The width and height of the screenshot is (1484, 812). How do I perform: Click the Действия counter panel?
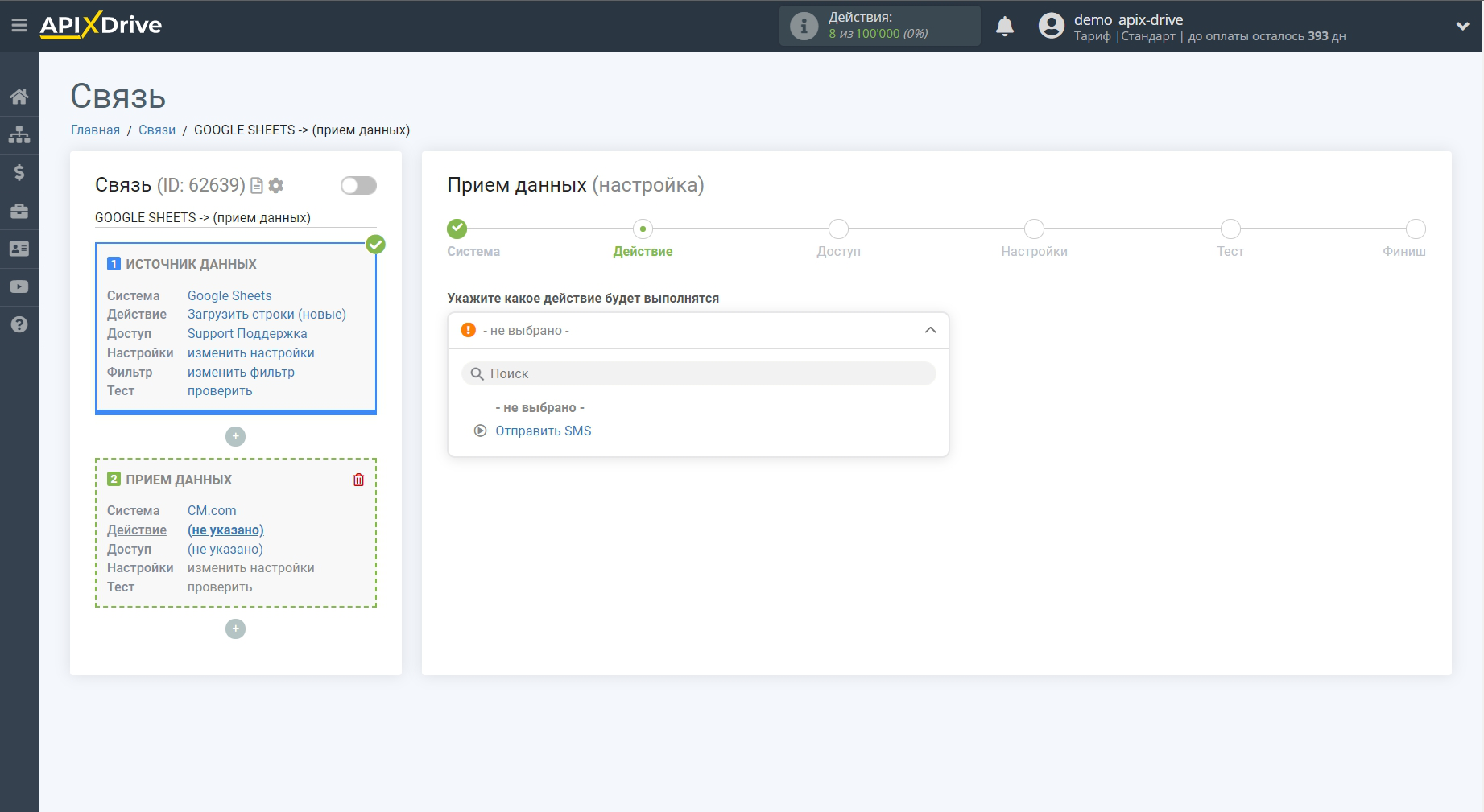point(879,26)
